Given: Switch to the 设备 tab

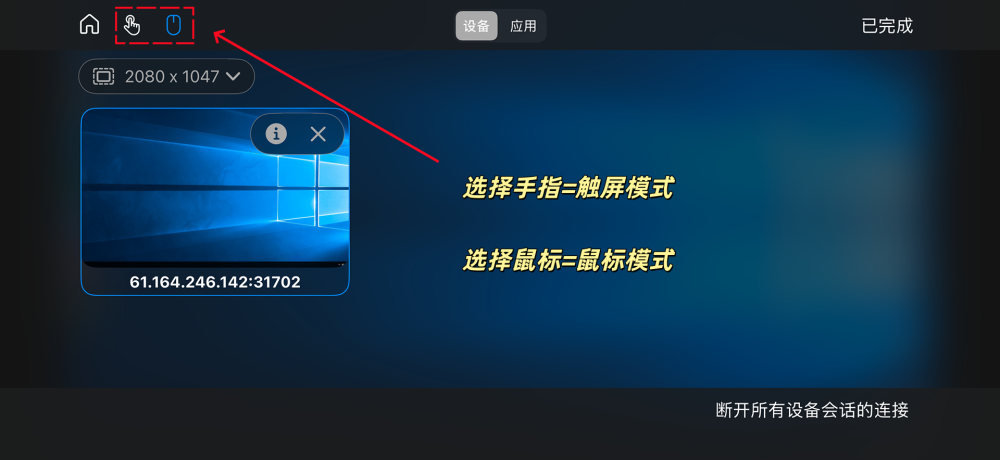Looking at the screenshot, I should coord(476,26).
